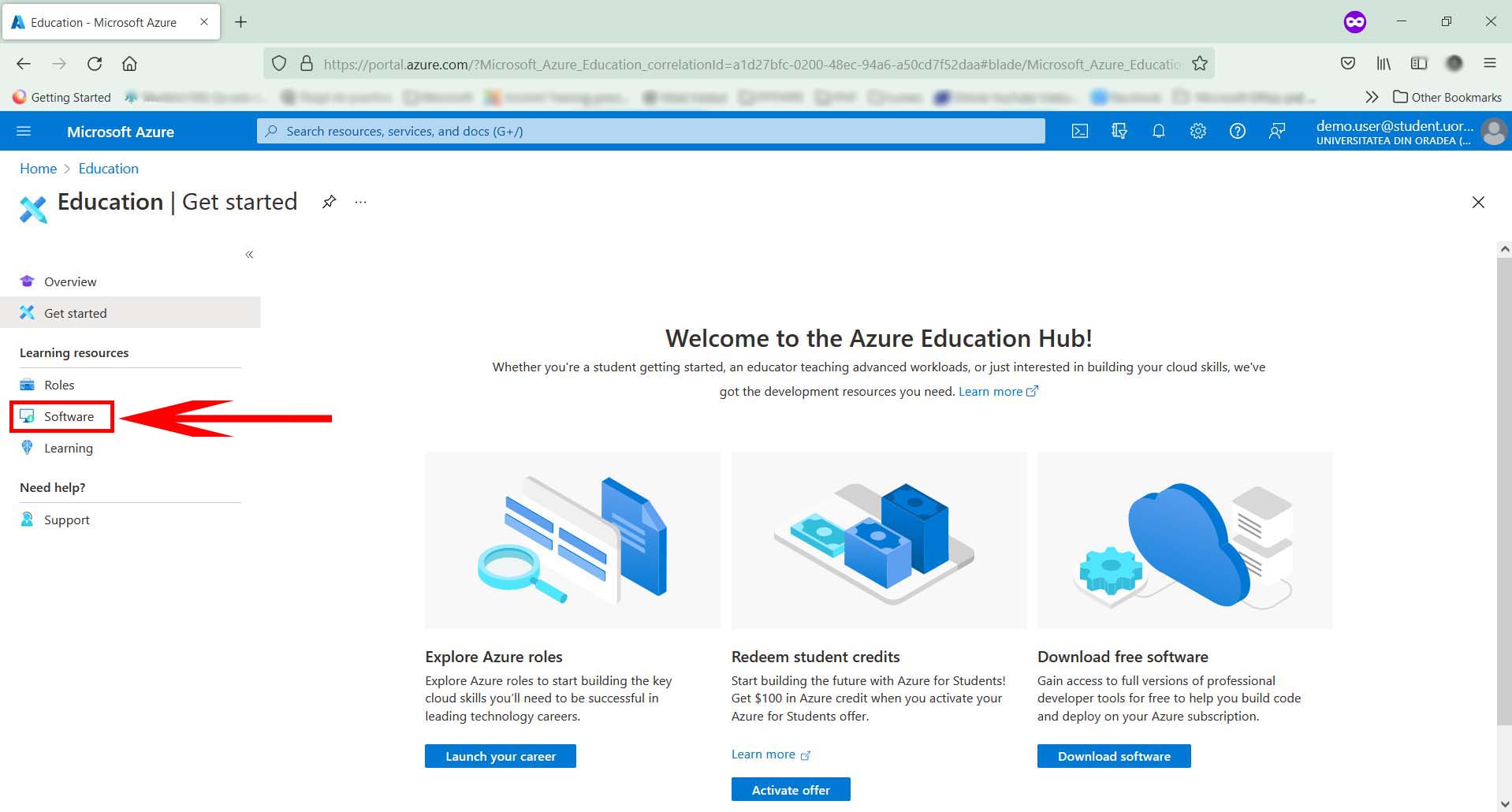Click the browser Reload button
This screenshot has width=1512, height=812.
tap(95, 64)
